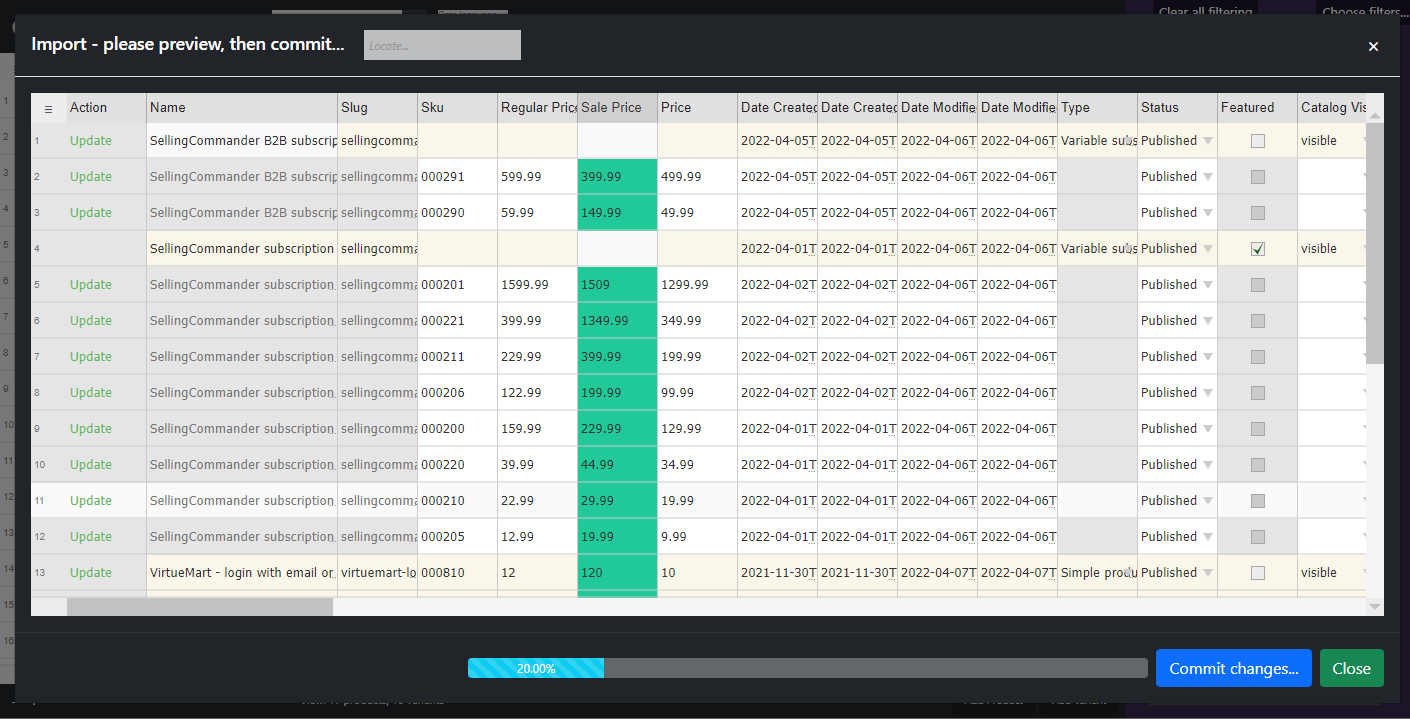The height and width of the screenshot is (719, 1410).
Task: Click the 20.00% progress bar
Action: click(535, 668)
